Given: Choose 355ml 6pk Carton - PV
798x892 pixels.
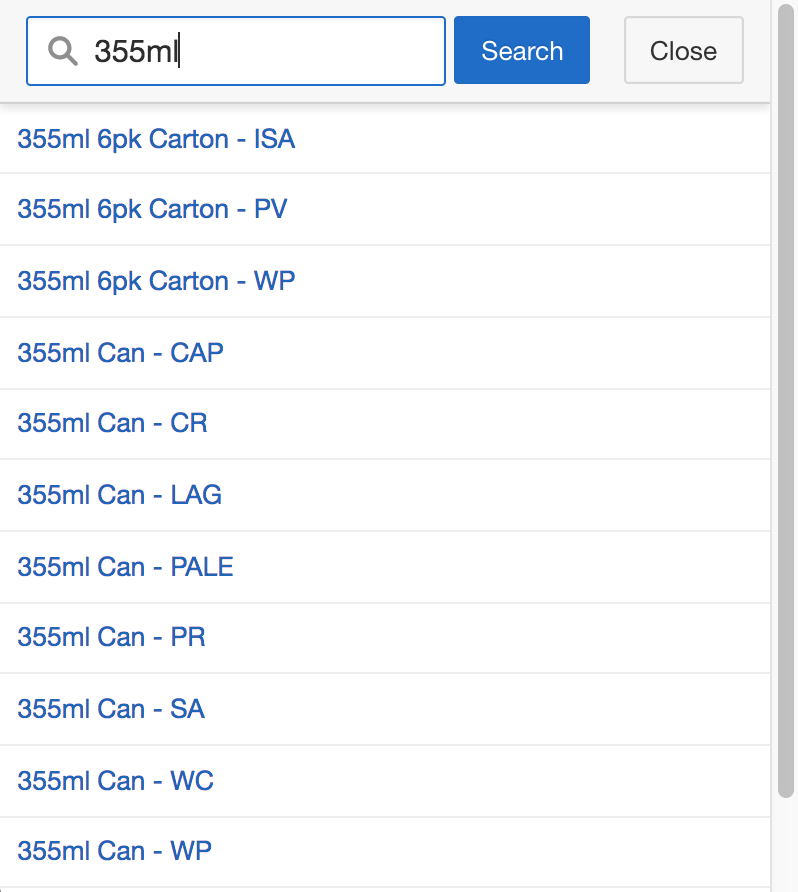Looking at the screenshot, I should [152, 209].
